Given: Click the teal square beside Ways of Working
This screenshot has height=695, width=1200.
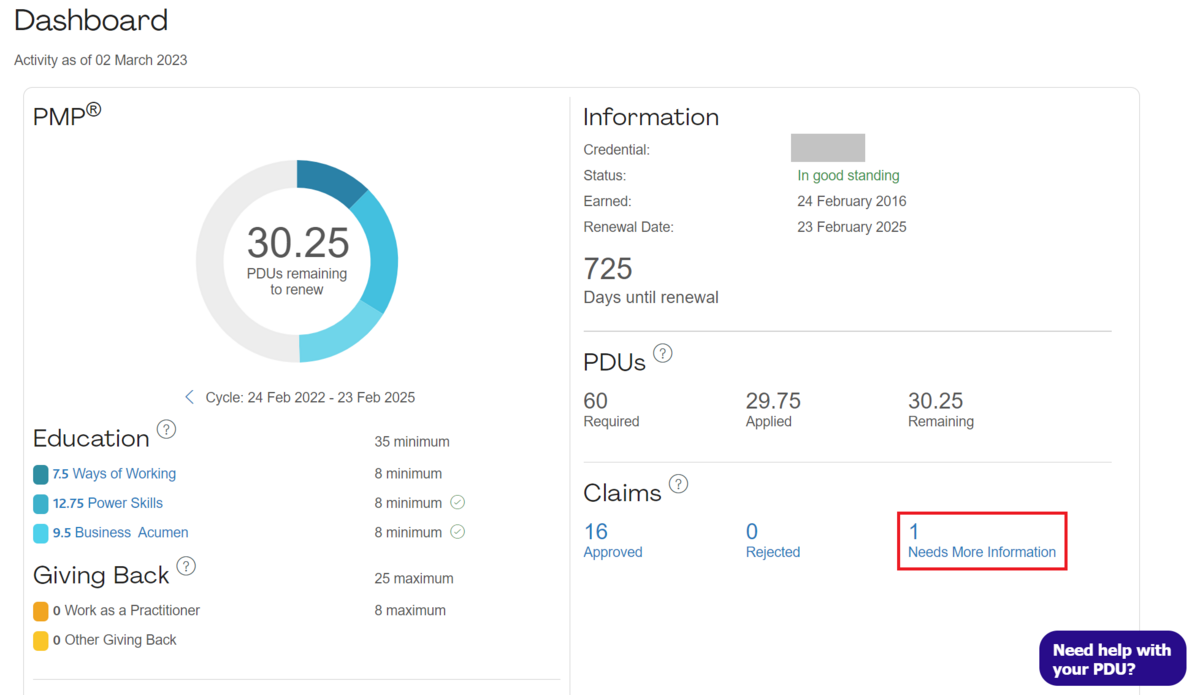Looking at the screenshot, I should click(40, 473).
